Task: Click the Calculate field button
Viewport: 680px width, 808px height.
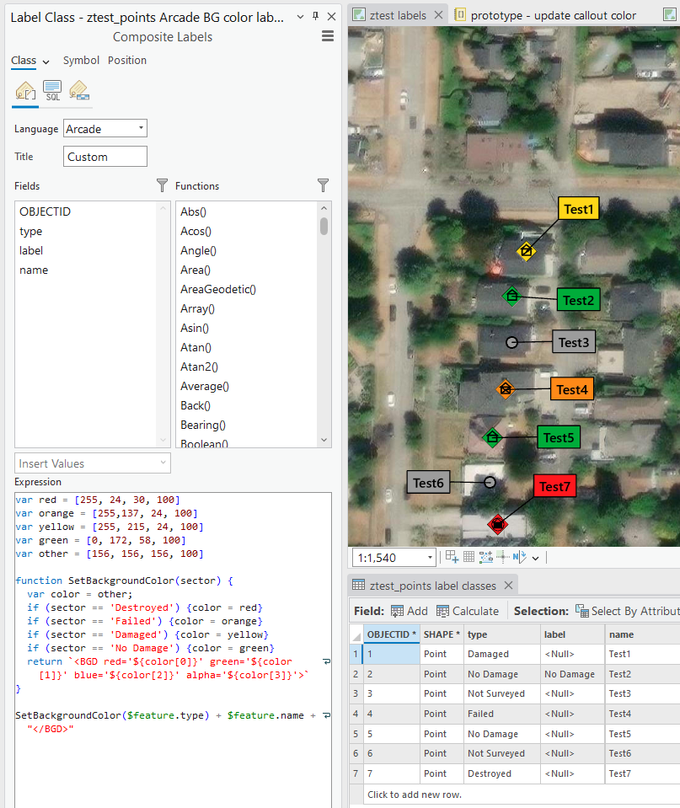Action: tap(467, 611)
